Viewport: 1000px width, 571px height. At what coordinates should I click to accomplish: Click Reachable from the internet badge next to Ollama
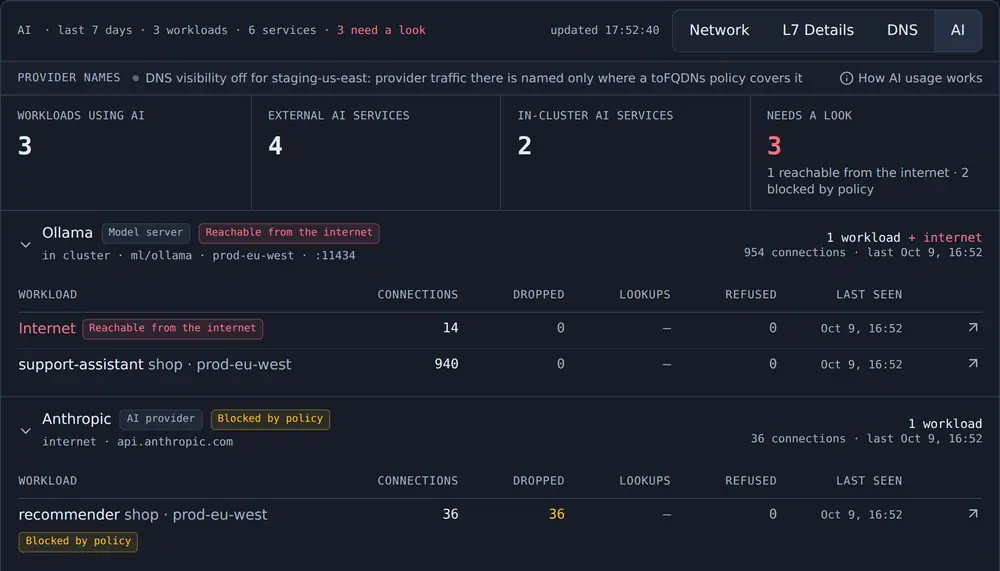click(289, 233)
